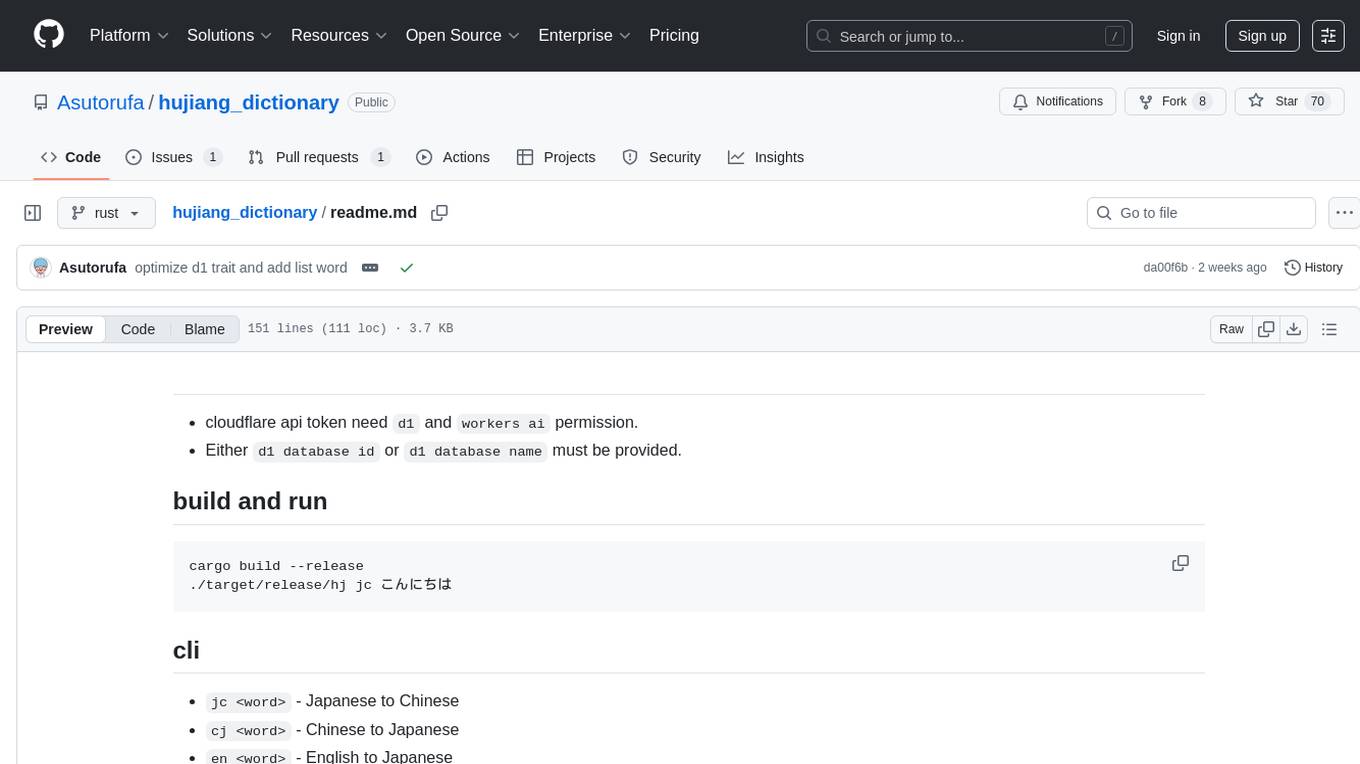Open the Asutorufa owner profile link
This screenshot has width=1360, height=764.
click(100, 102)
